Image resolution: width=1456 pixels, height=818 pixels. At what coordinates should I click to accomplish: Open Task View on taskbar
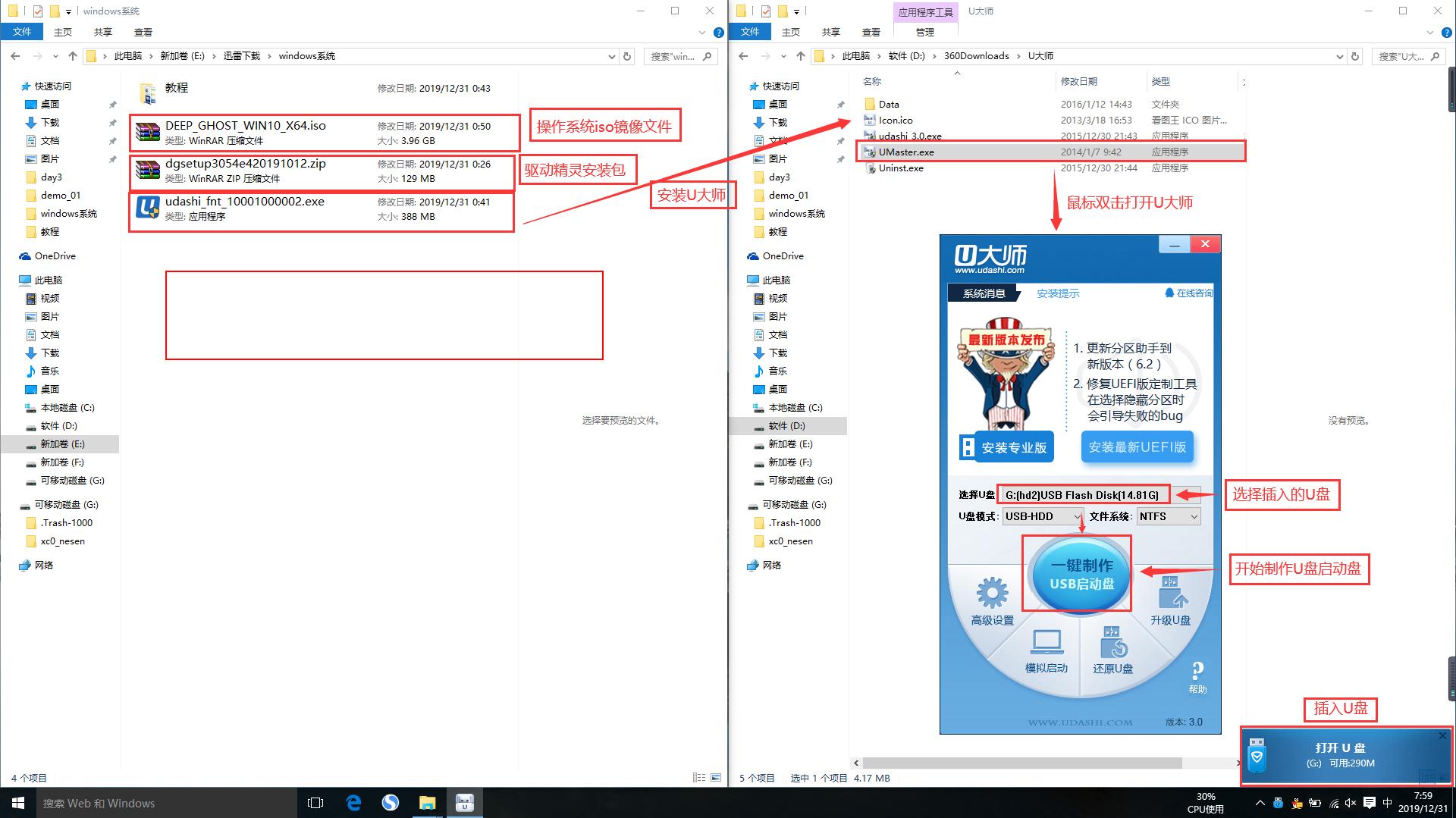point(315,803)
